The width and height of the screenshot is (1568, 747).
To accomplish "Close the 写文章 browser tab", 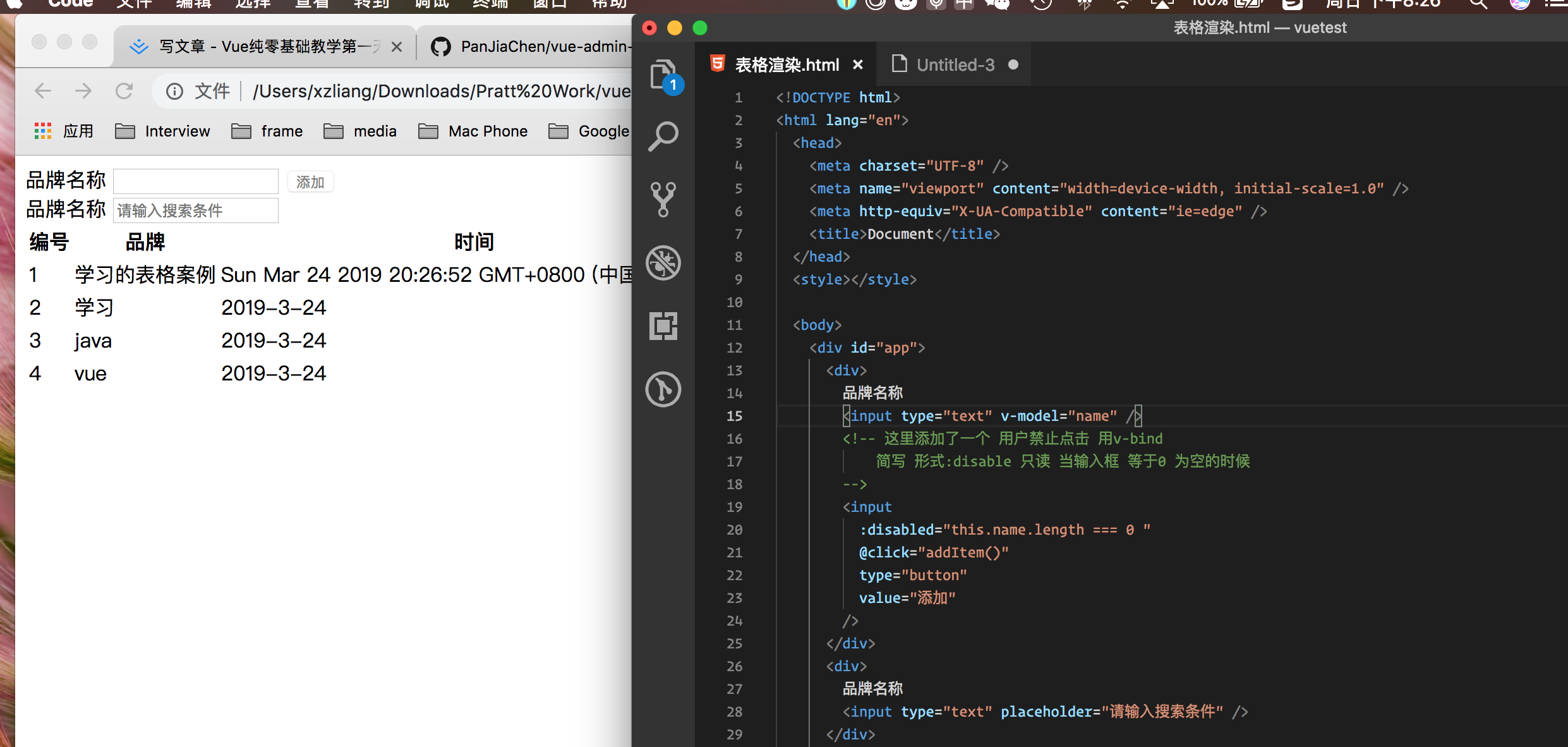I will 397,47.
